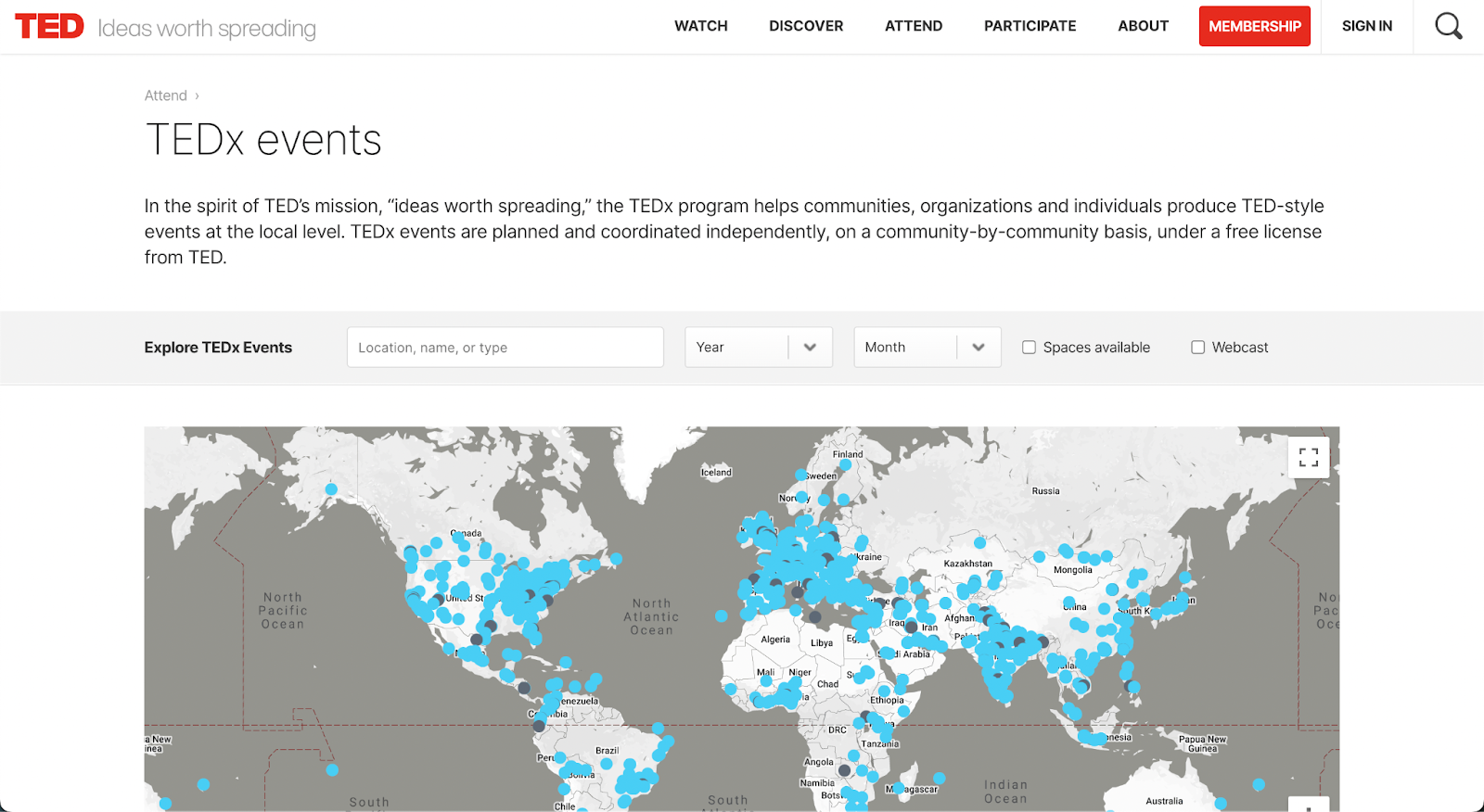This screenshot has height=812, width=1484.
Task: Click the Brazil label on the map
Action: click(x=607, y=751)
